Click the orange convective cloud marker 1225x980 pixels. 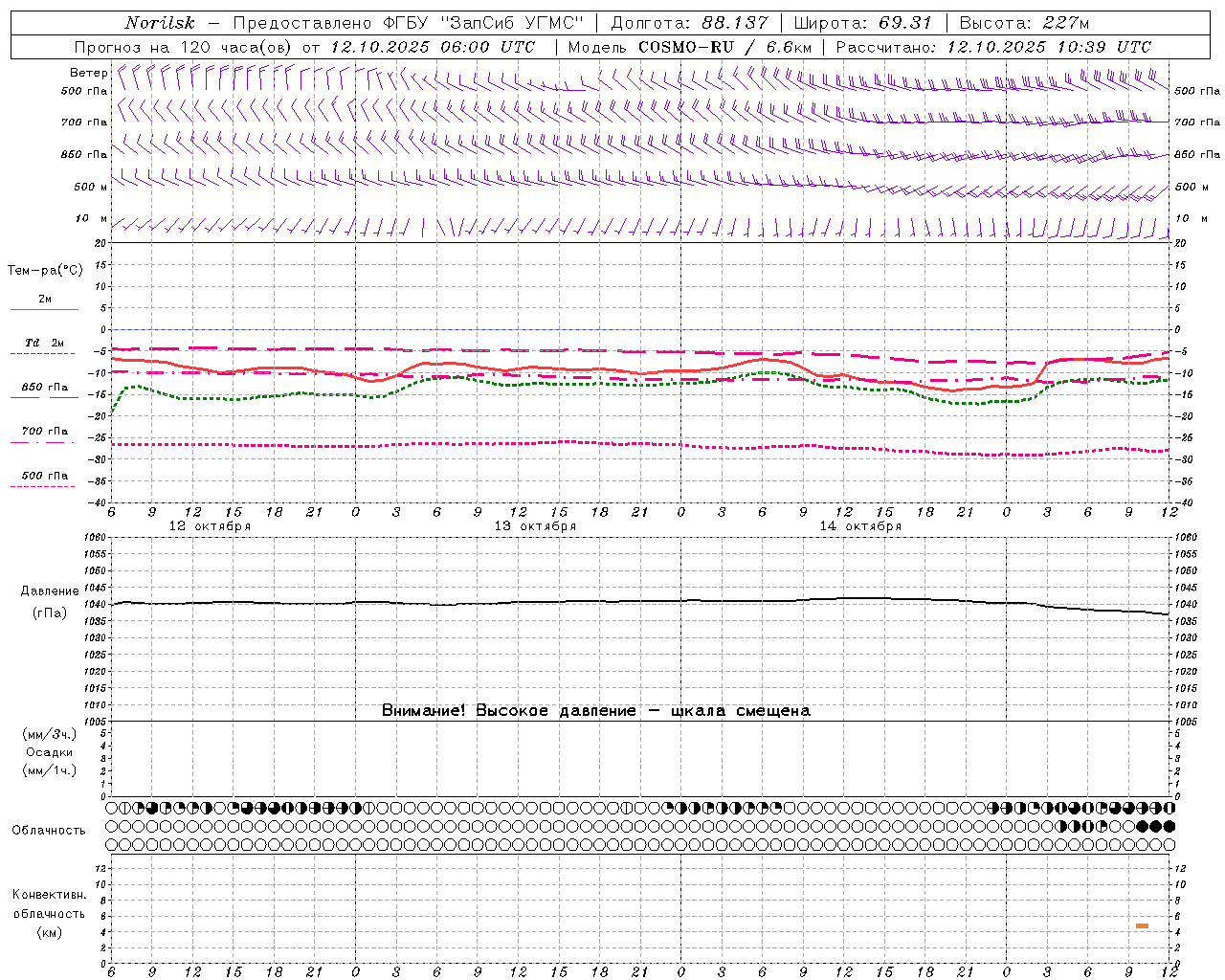point(1142,925)
